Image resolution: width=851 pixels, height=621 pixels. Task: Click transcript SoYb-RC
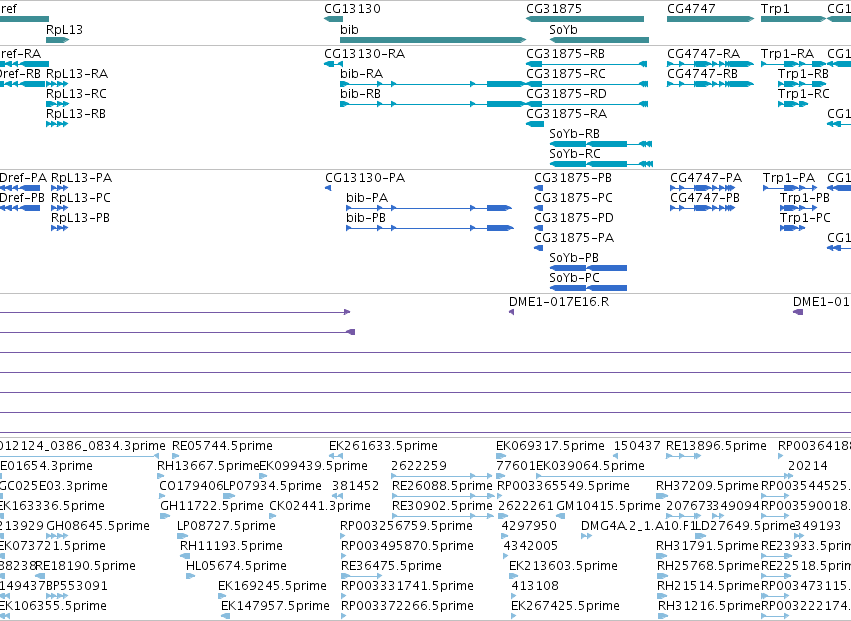575,154
